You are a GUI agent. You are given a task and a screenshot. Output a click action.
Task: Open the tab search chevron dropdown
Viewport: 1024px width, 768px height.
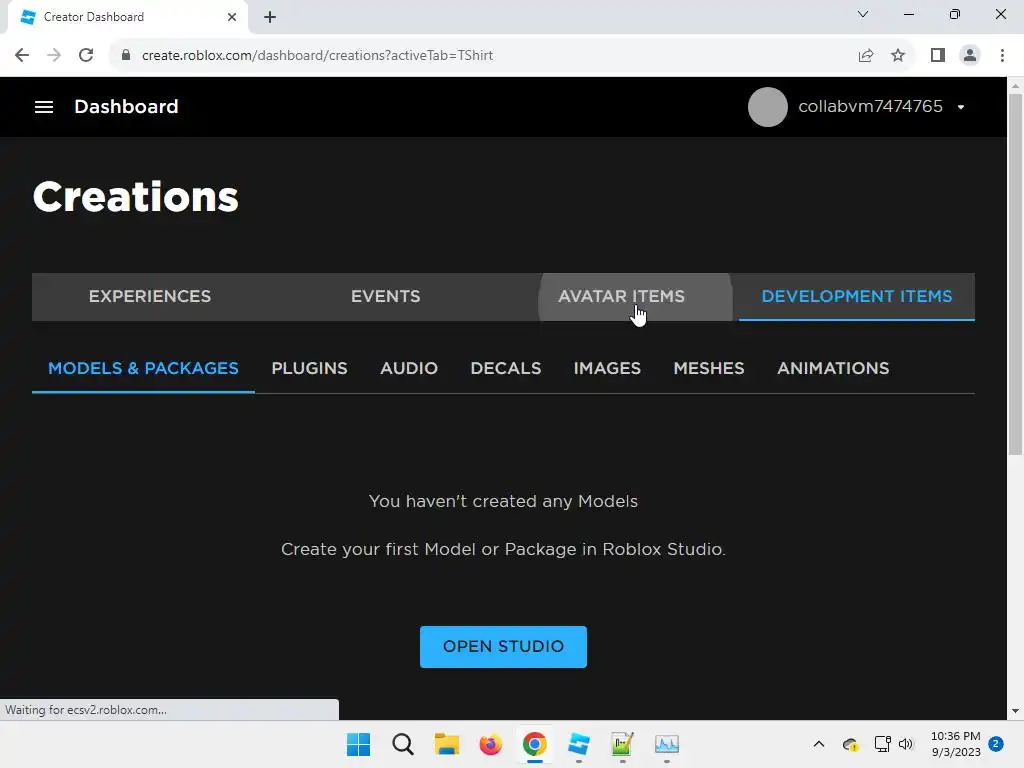[863, 14]
